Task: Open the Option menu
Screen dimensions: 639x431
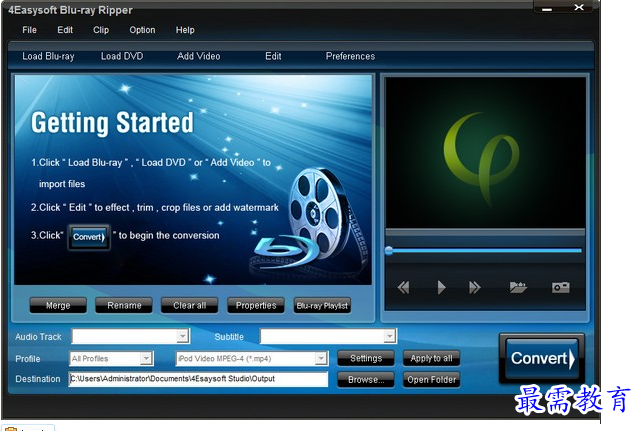Action: [142, 30]
